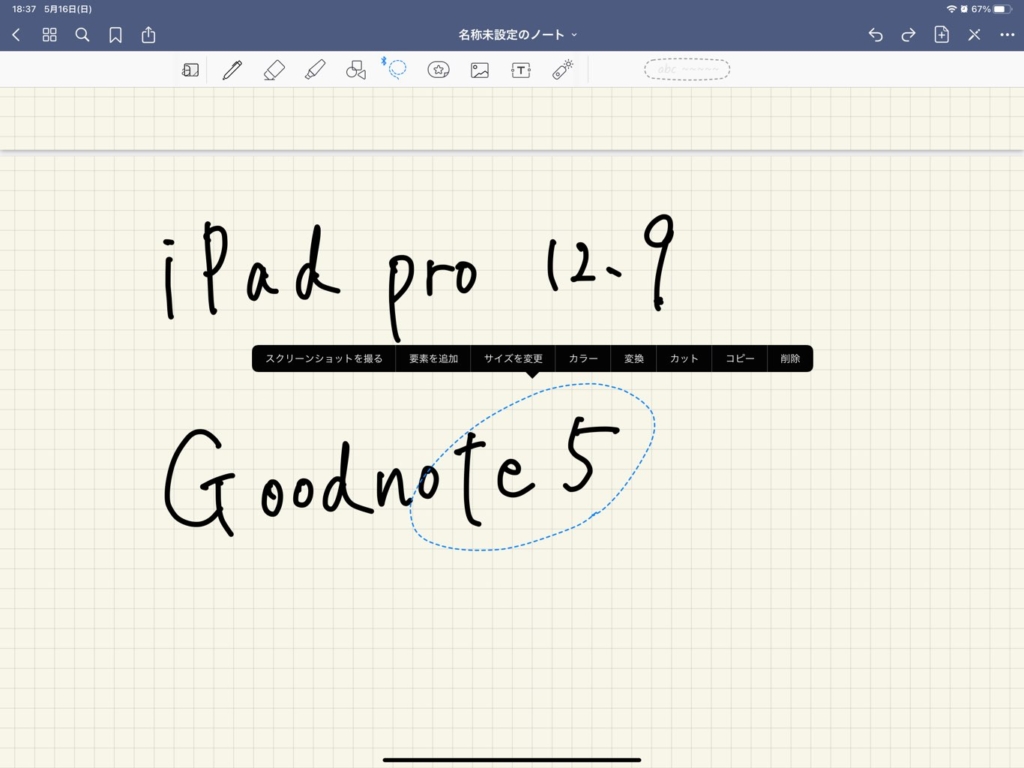Close the editing toolbar with X
1024x768 pixels.
[974, 35]
